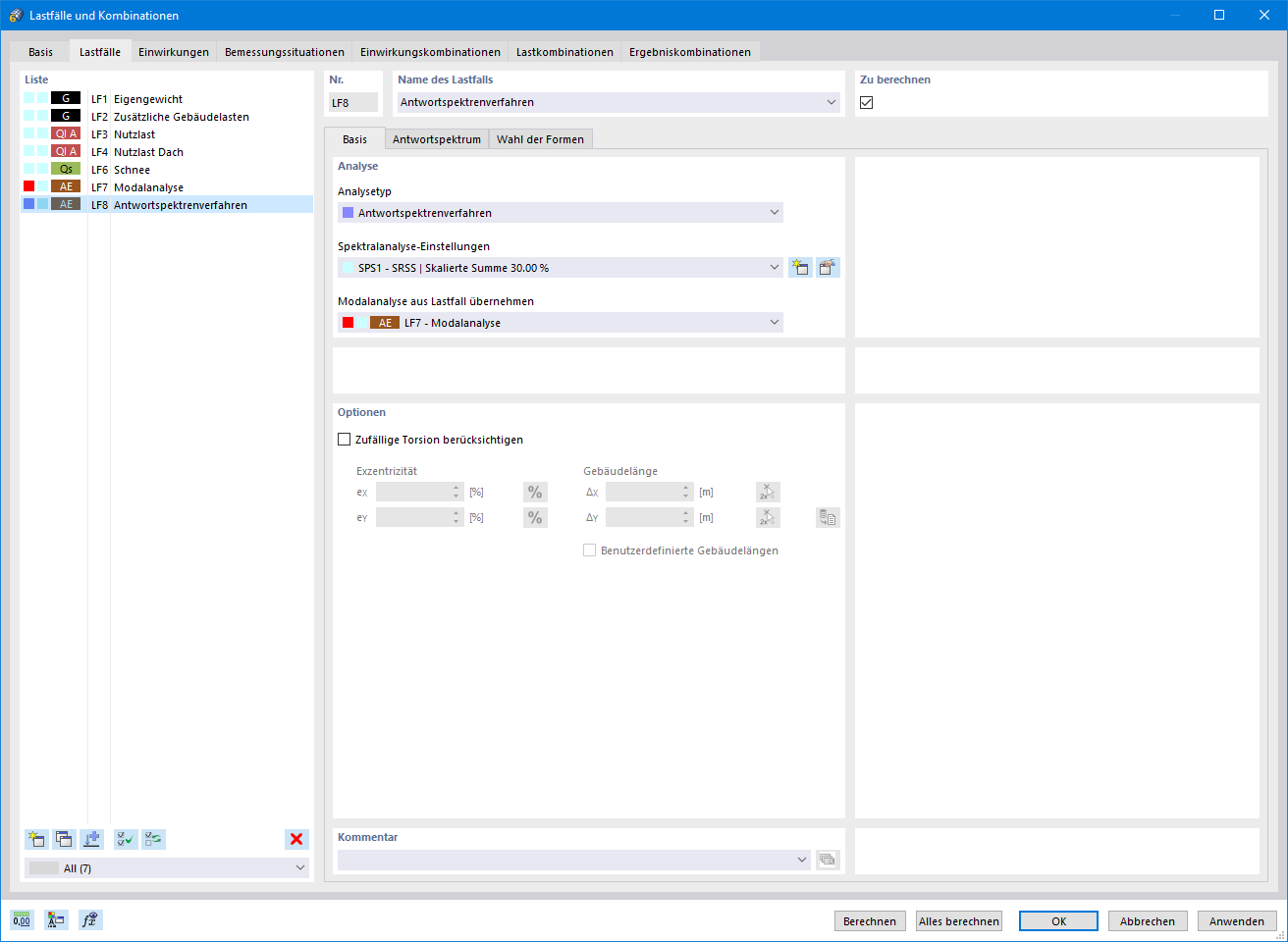Click the building lengths table icon

coord(828,517)
